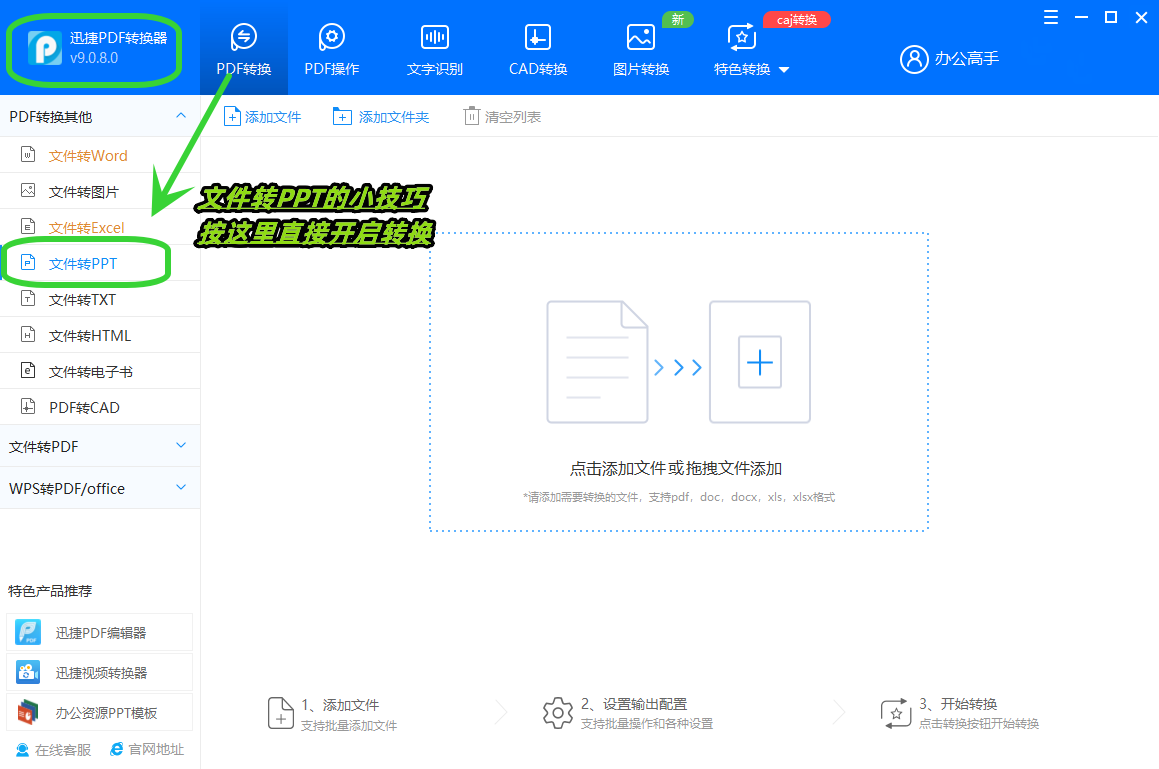The height and width of the screenshot is (769, 1159).
Task: Click the PDF转换 swap icon
Action: pos(243,36)
